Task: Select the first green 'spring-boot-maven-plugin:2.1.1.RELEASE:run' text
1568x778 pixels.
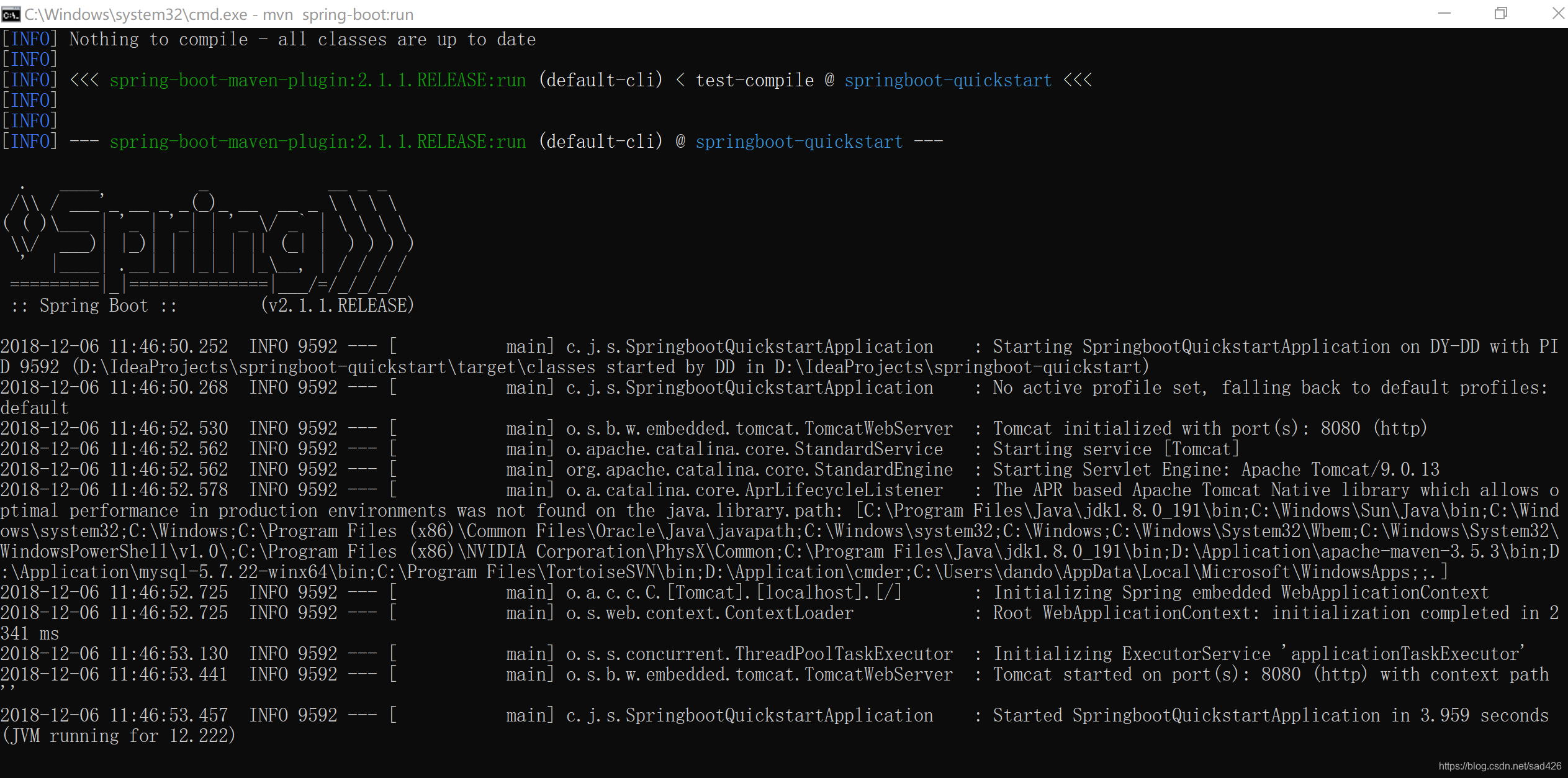Action: click(318, 81)
